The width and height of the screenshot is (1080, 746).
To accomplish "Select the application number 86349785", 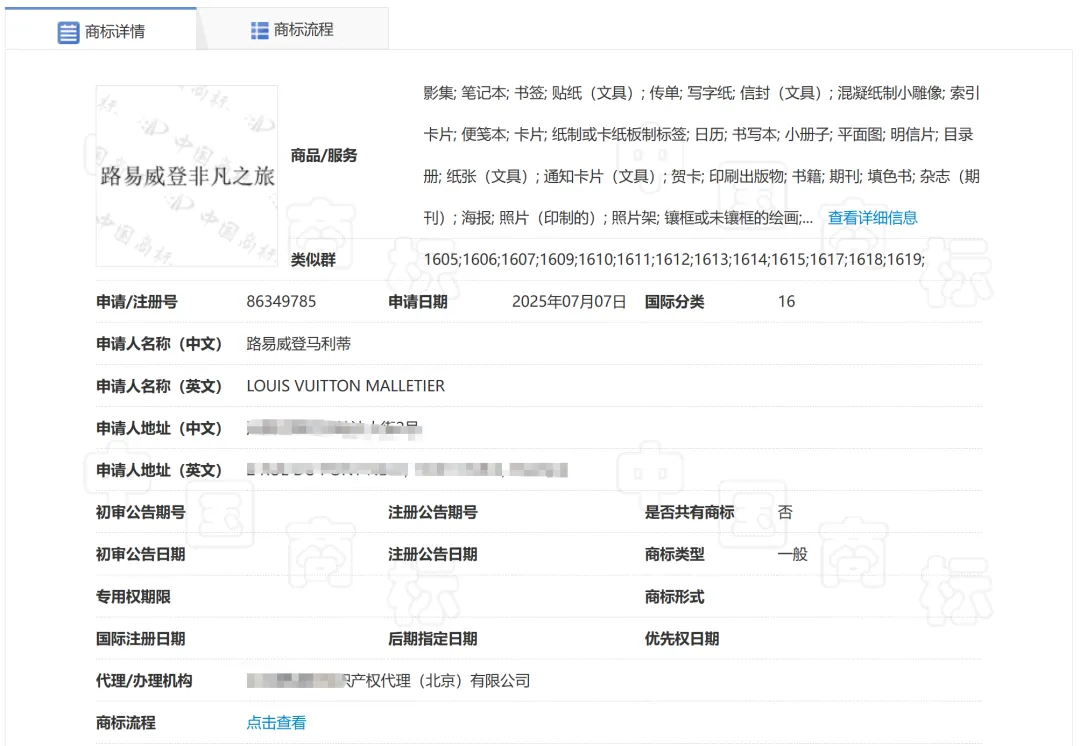I will coord(281,302).
